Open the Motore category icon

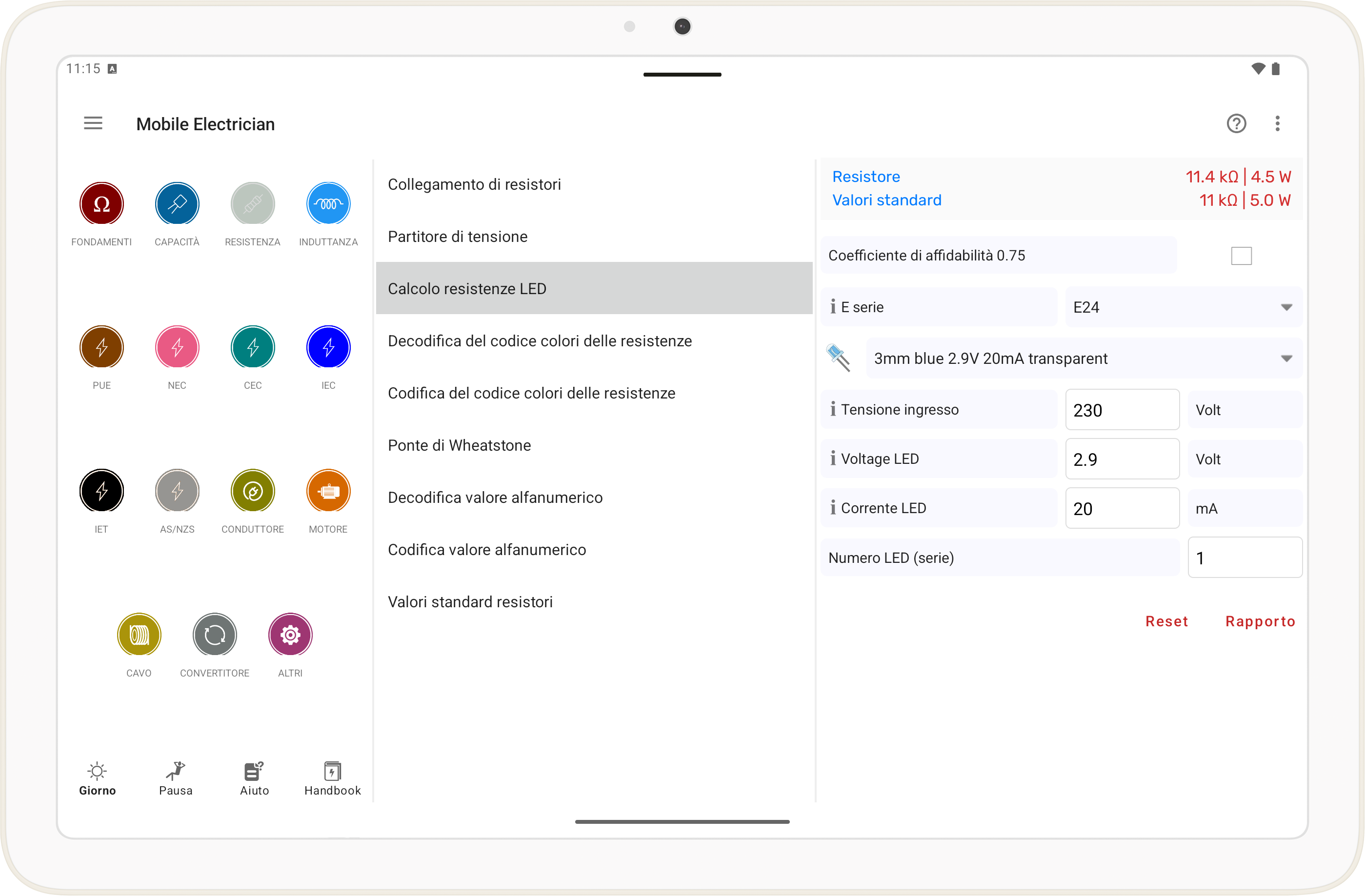328,491
